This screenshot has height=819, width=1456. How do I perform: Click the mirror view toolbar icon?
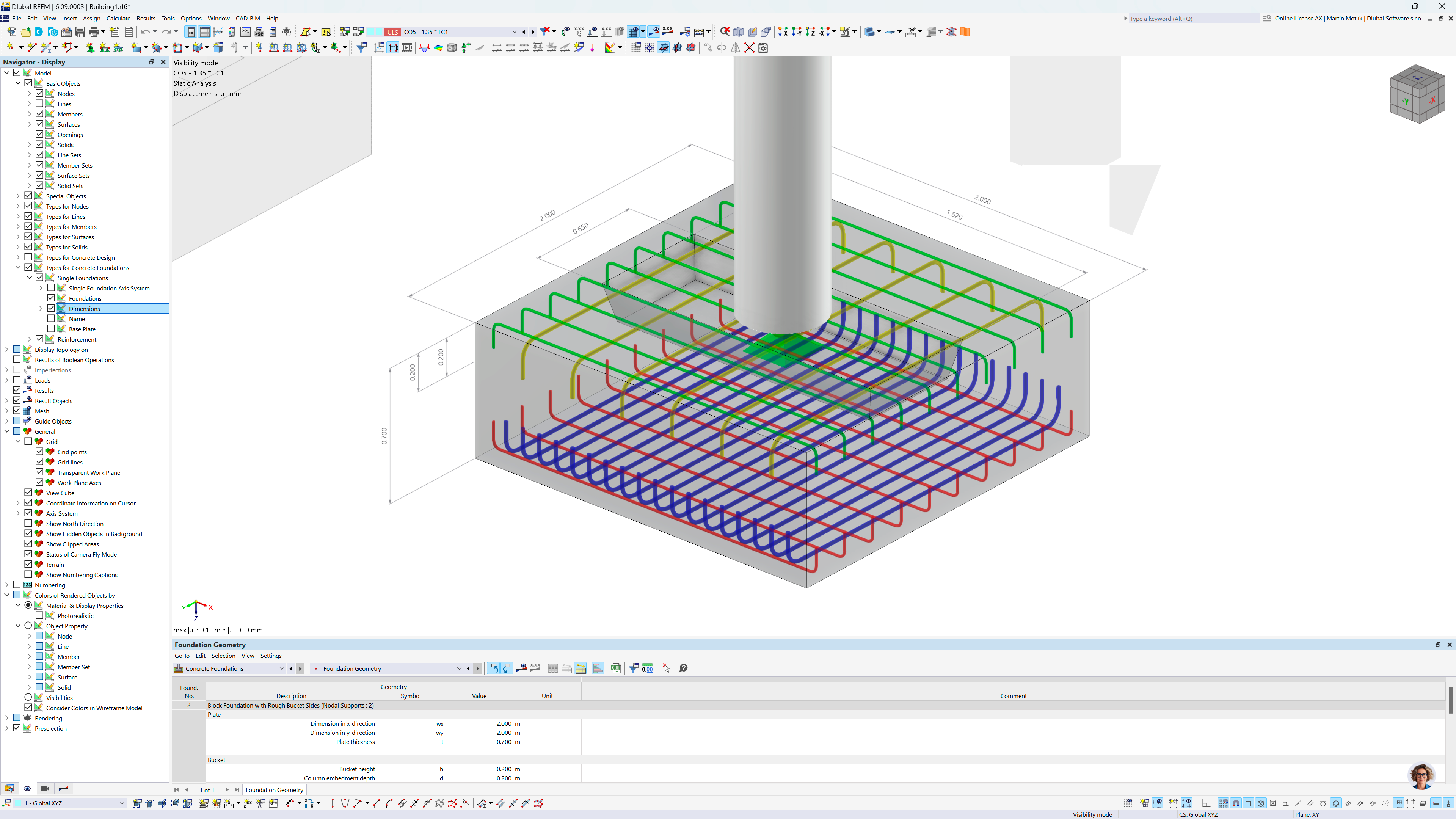tap(735, 48)
